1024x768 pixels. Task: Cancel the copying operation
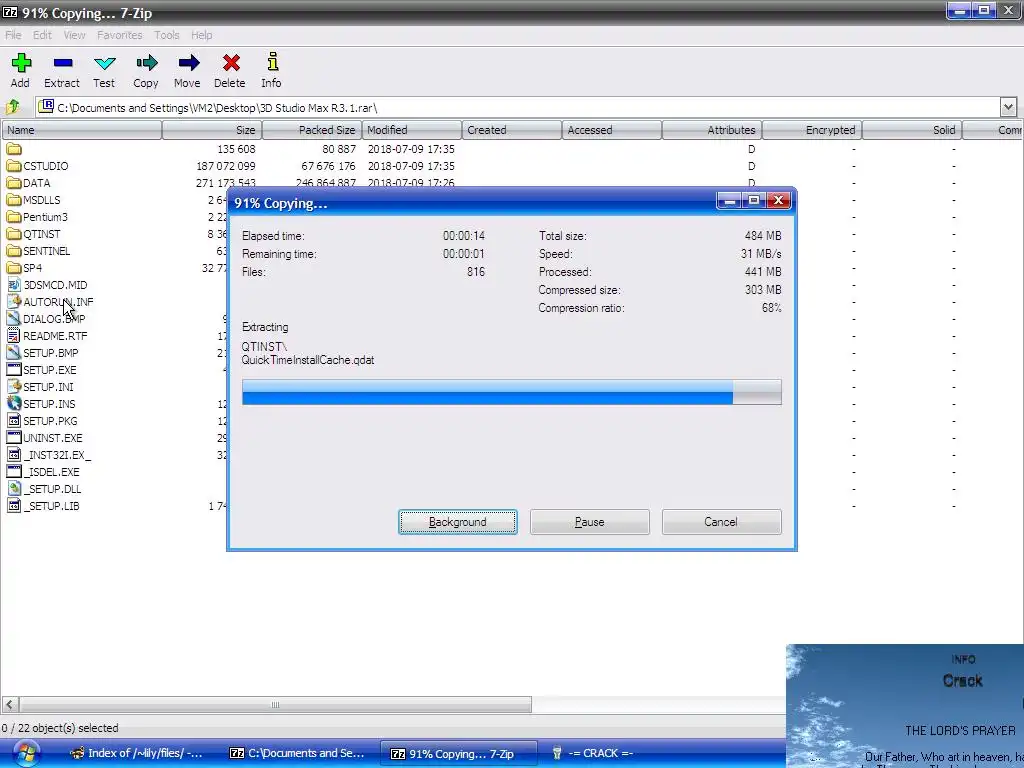click(721, 522)
